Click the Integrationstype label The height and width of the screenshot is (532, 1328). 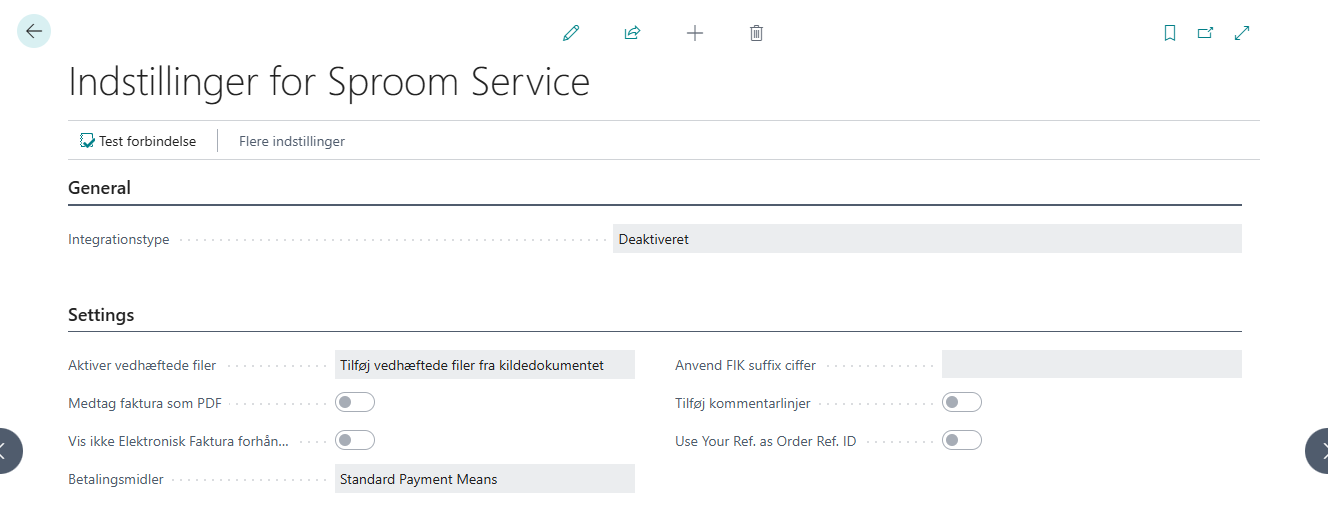click(x=119, y=239)
